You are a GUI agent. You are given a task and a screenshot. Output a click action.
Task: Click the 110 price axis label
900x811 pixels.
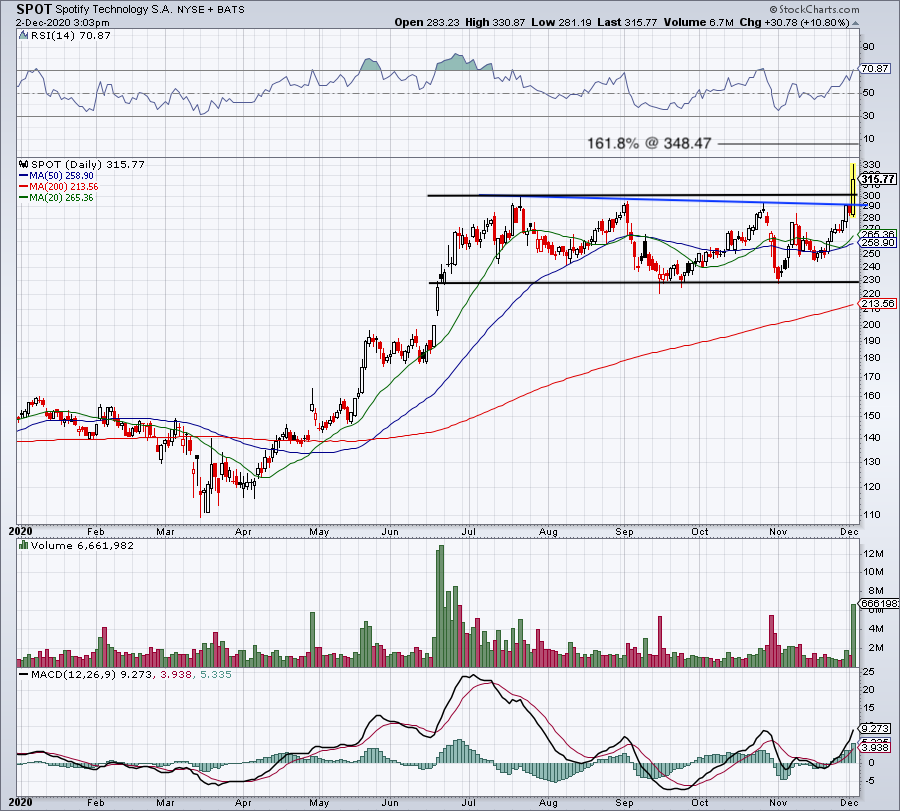click(x=871, y=514)
